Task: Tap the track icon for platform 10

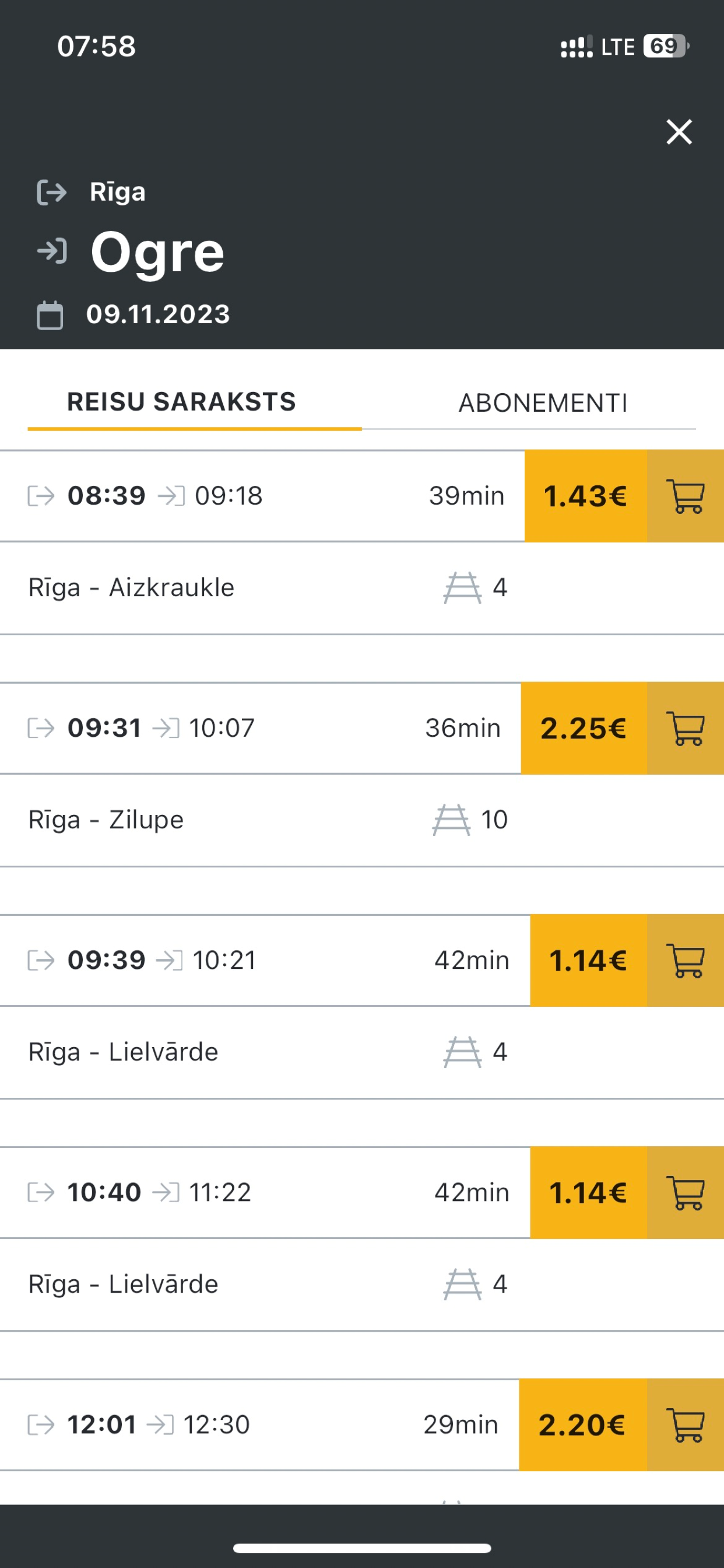Action: [451, 820]
